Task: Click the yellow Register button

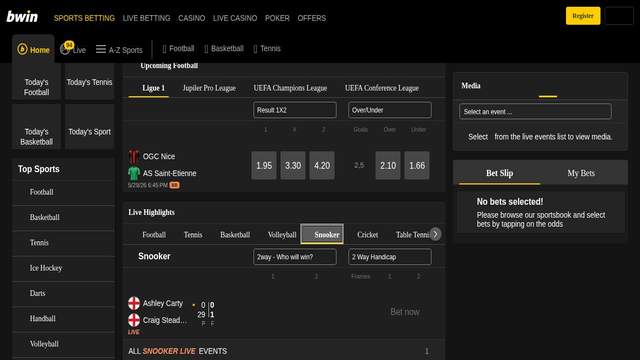Action: click(x=583, y=16)
